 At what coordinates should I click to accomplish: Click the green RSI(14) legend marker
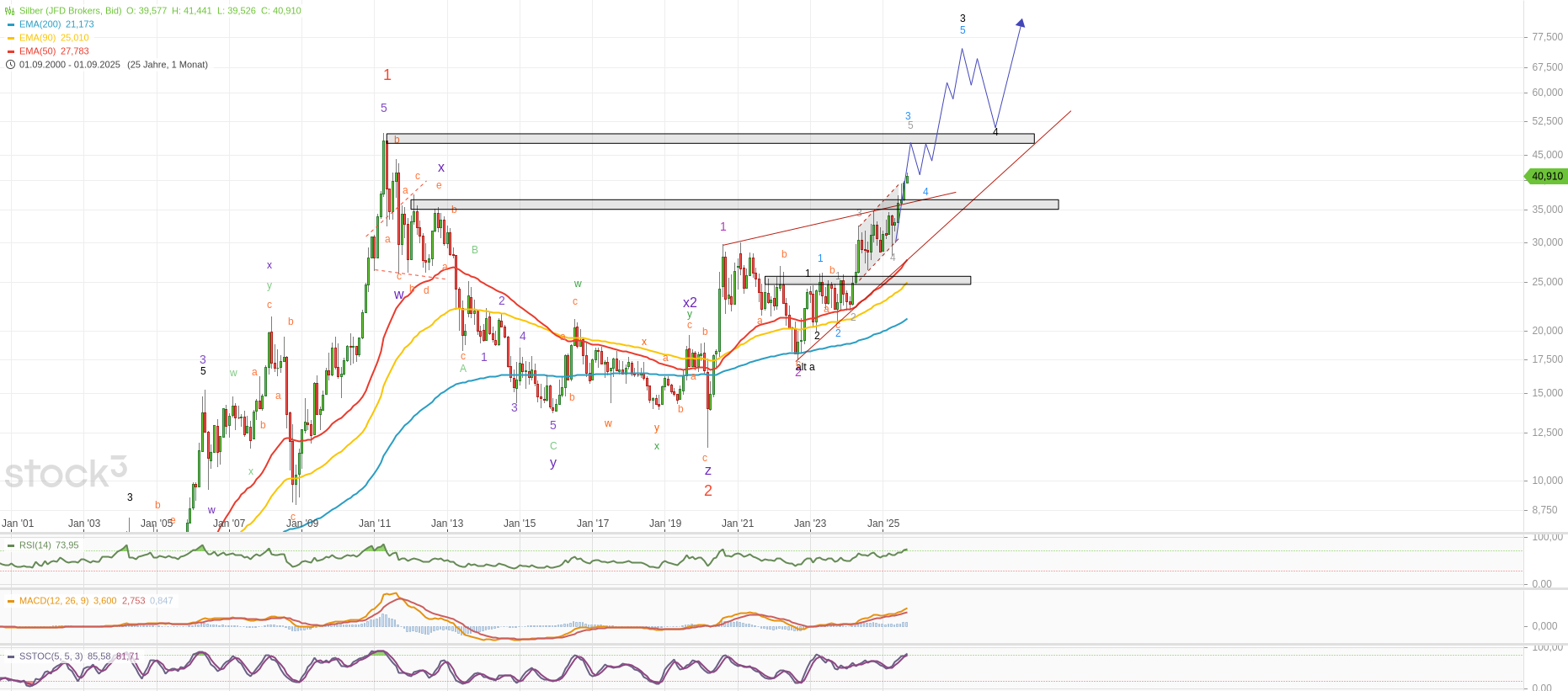pos(11,545)
